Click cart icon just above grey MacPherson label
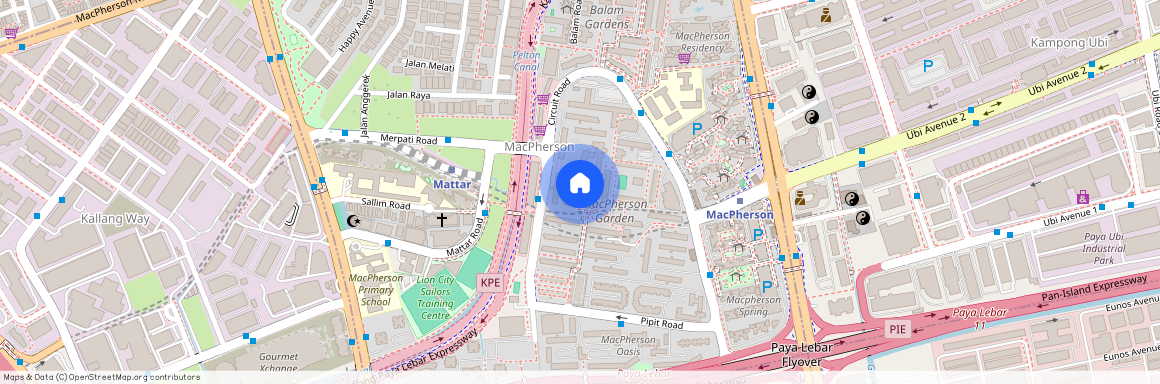The image size is (1160, 384). [540, 129]
